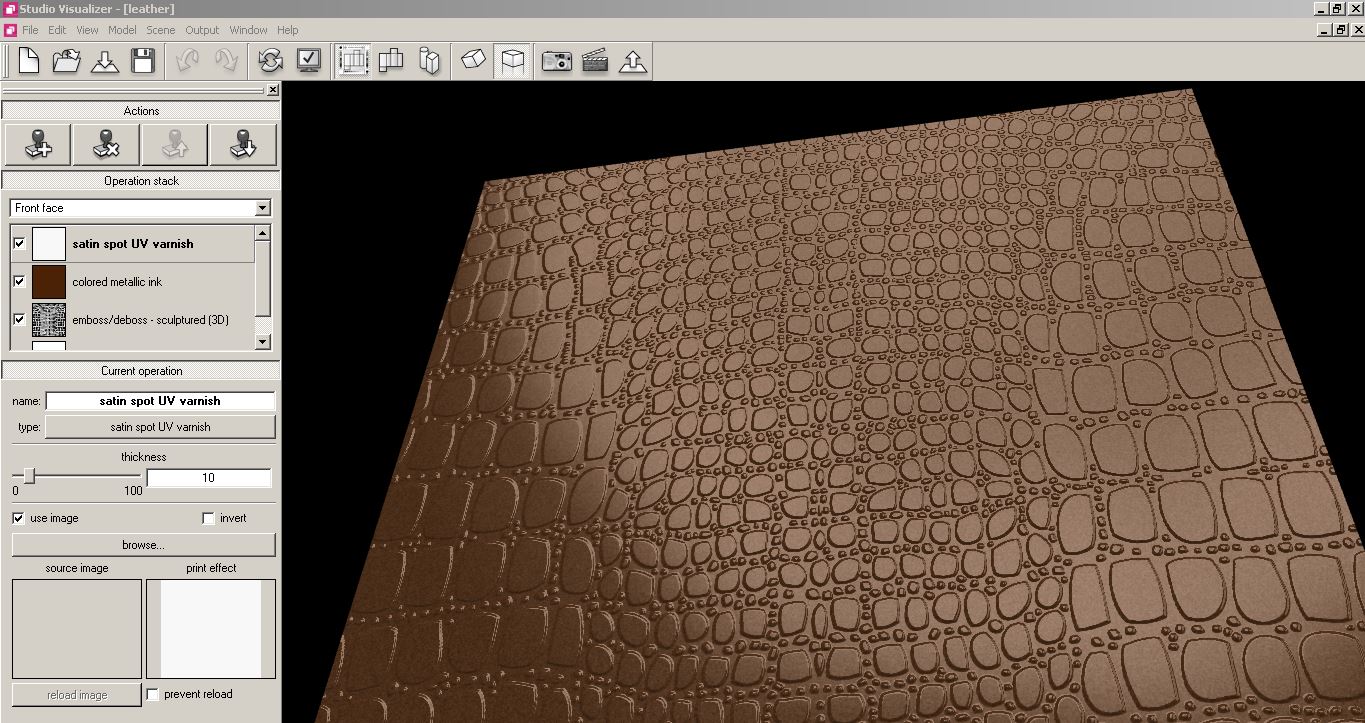The height and width of the screenshot is (723, 1365).
Task: Open the File menu
Action: 30,30
